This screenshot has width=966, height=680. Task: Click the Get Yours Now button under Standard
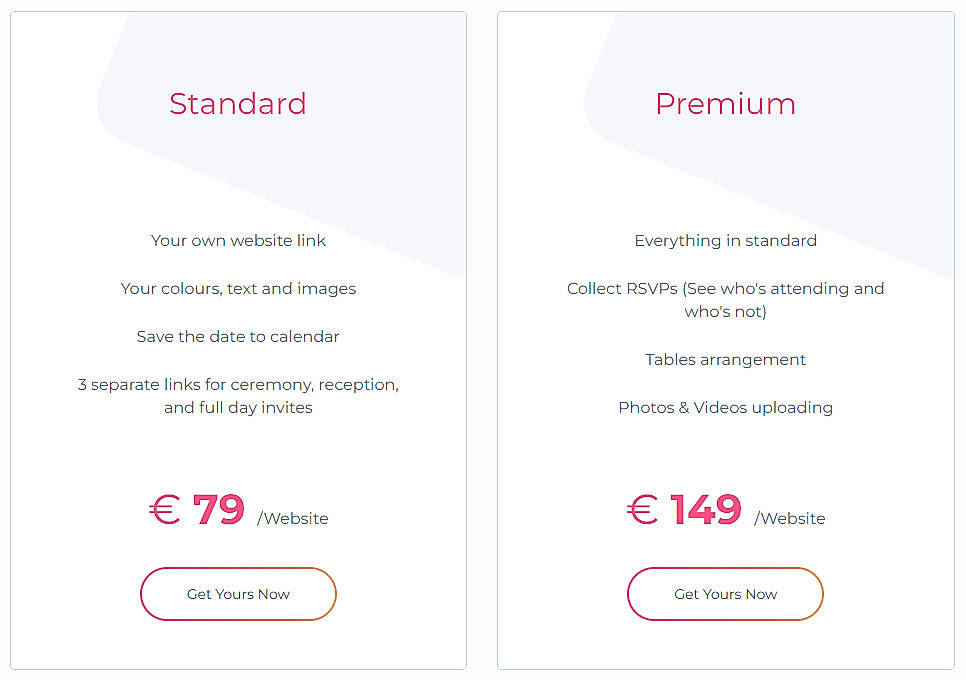[237, 594]
